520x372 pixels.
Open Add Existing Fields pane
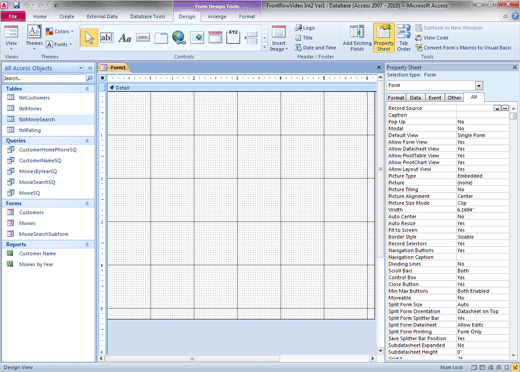click(357, 38)
